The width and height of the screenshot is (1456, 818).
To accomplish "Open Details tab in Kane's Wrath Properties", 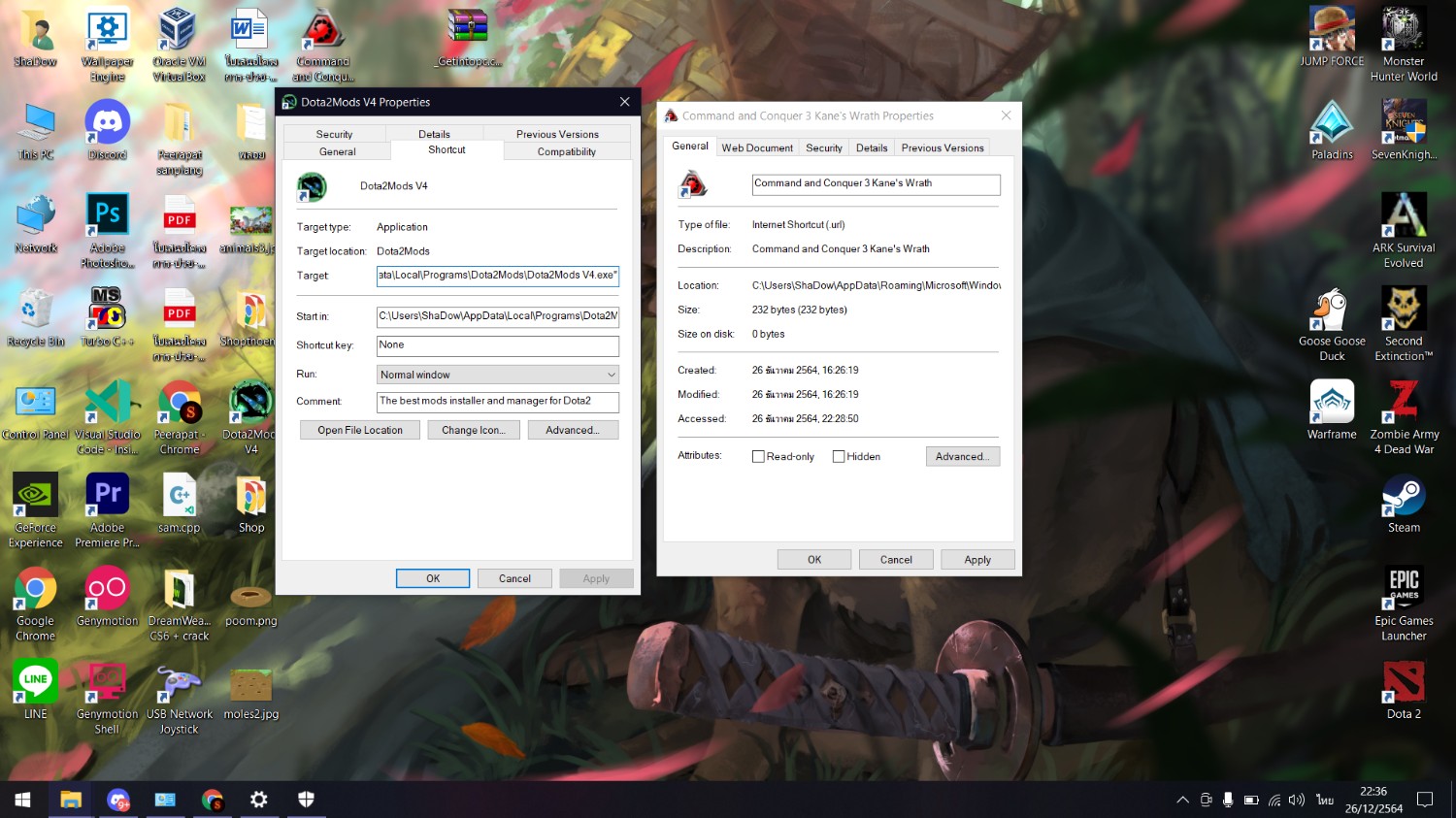I will (x=872, y=147).
